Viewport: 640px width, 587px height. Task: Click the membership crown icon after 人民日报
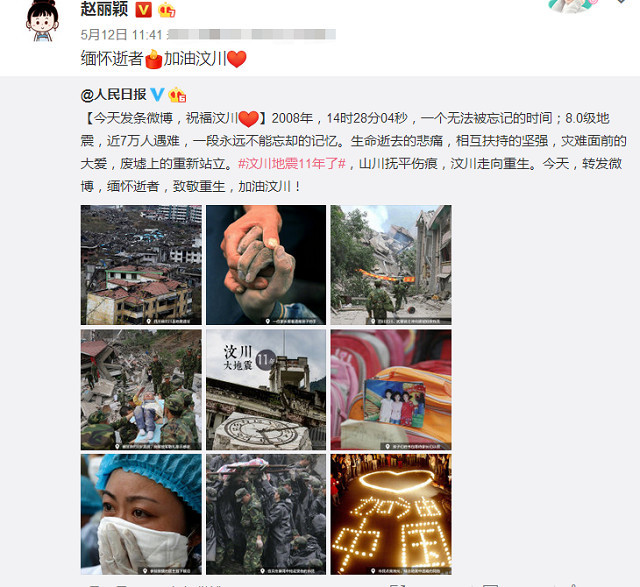tap(177, 95)
